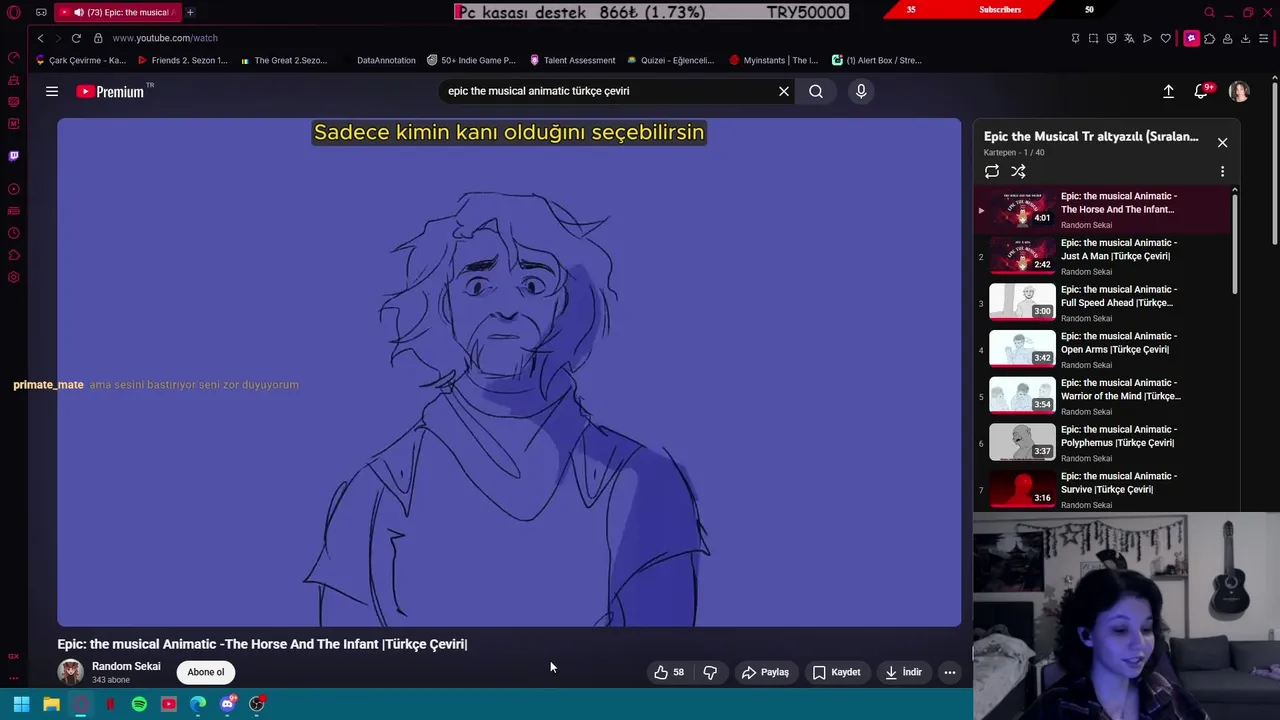Open Twitch panel in Opera sidebar
This screenshot has width=1280, height=720.
tap(14, 156)
